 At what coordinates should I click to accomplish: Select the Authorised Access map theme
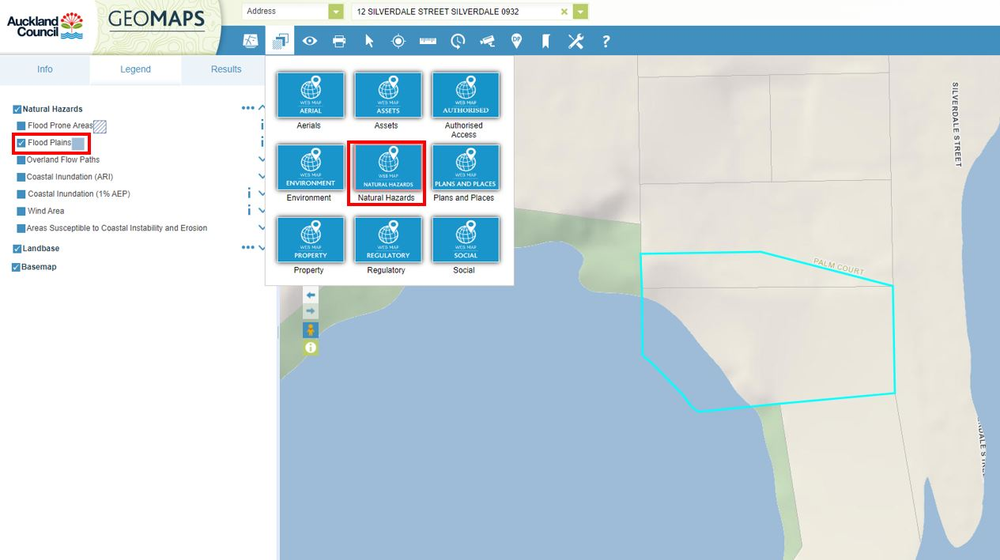(466, 95)
